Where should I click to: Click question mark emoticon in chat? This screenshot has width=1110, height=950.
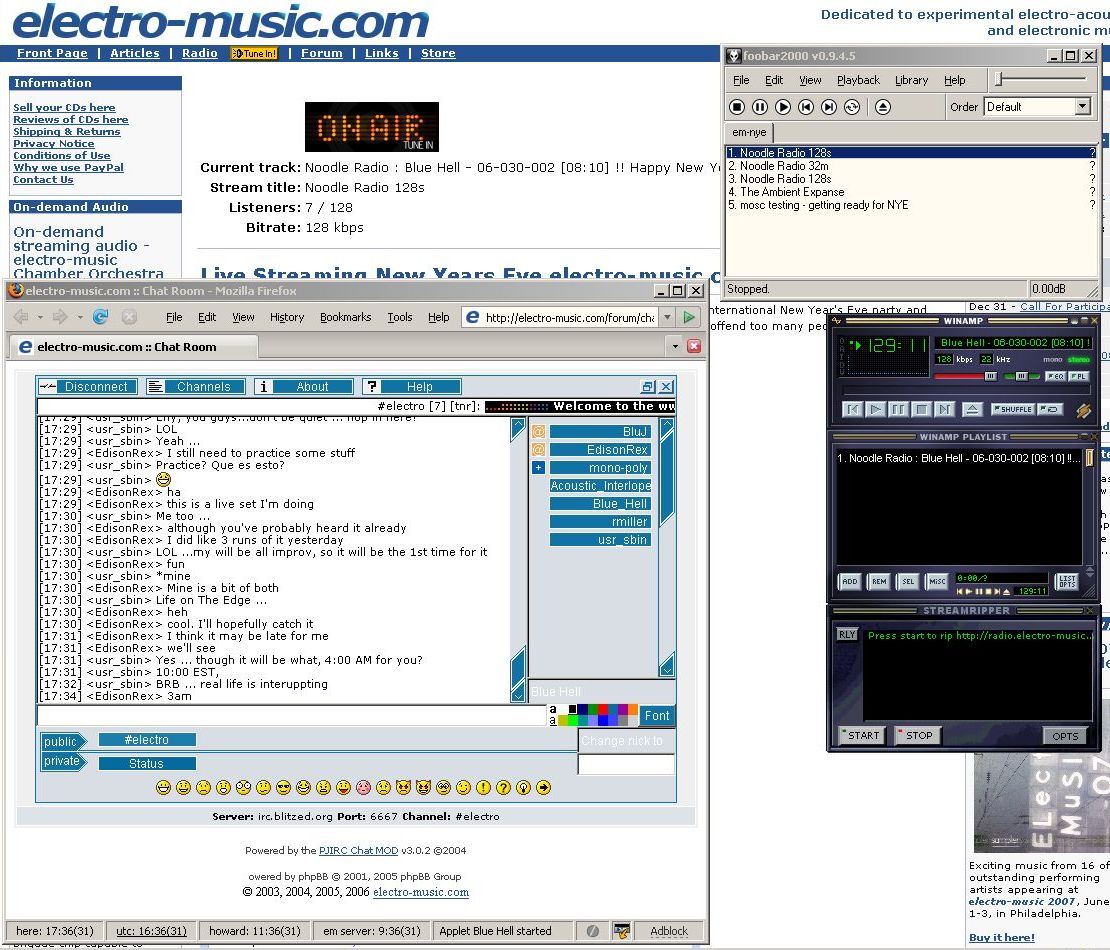tap(503, 787)
